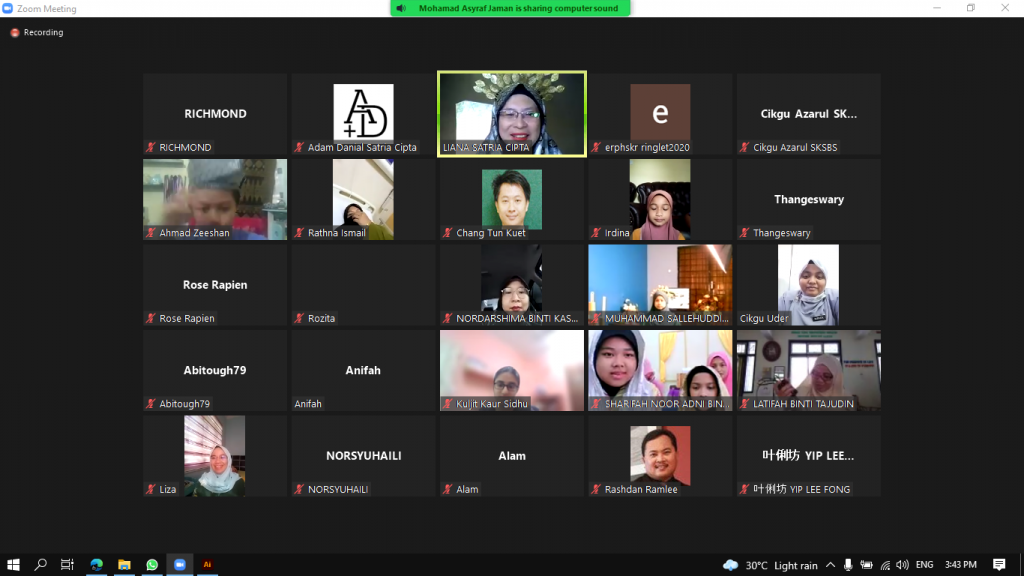Select the Zoom app icon in the taskbar

click(179, 565)
